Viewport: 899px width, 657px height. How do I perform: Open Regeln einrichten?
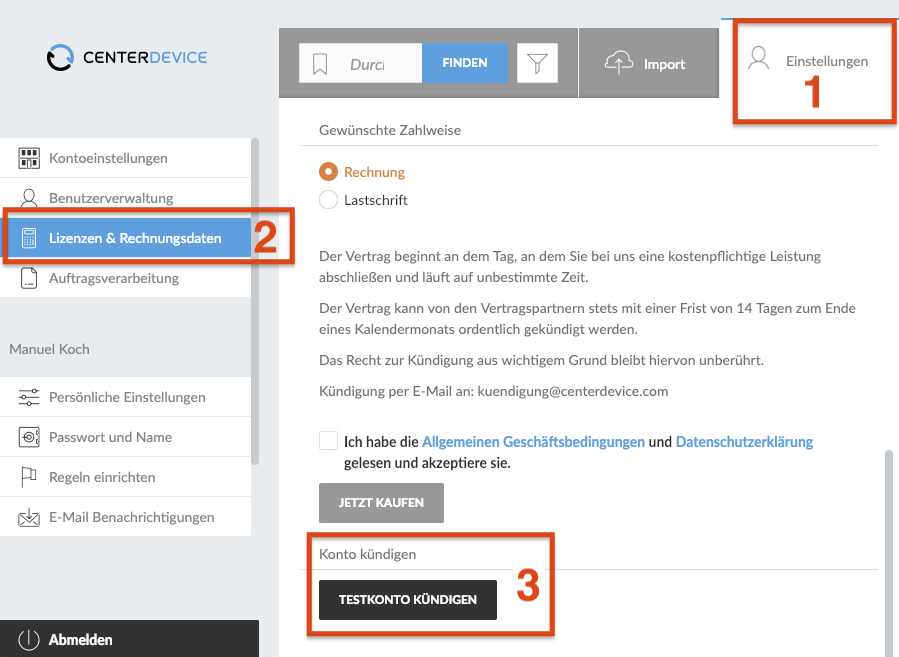click(126, 477)
